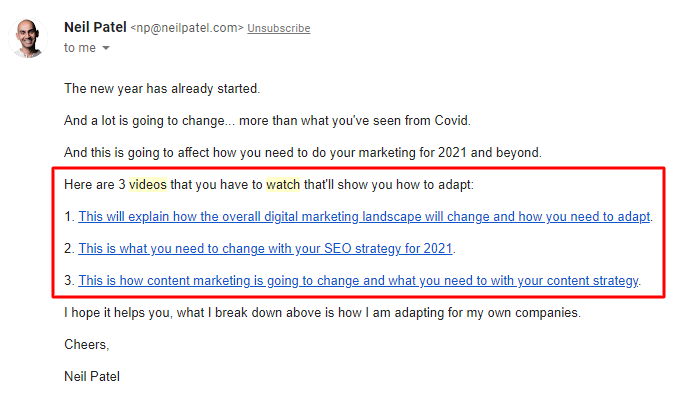Click the highlighted word "videos"

(x=148, y=185)
